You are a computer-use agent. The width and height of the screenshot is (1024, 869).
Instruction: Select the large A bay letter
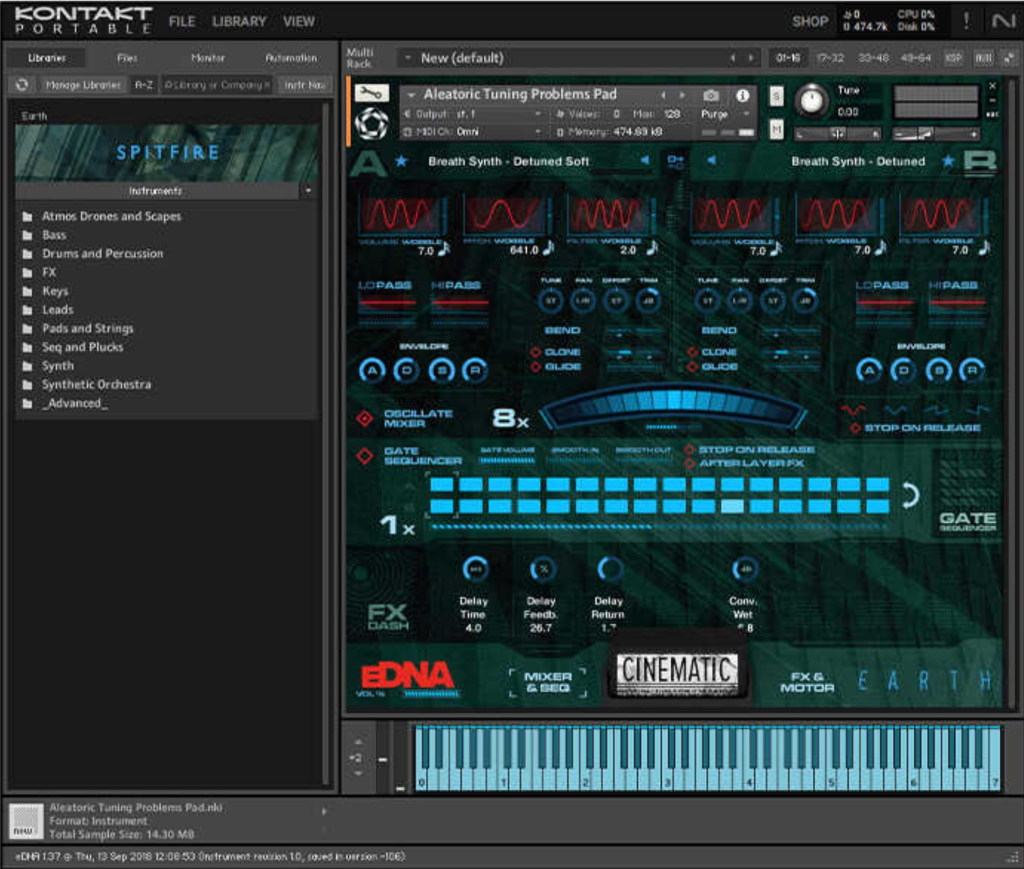(368, 163)
